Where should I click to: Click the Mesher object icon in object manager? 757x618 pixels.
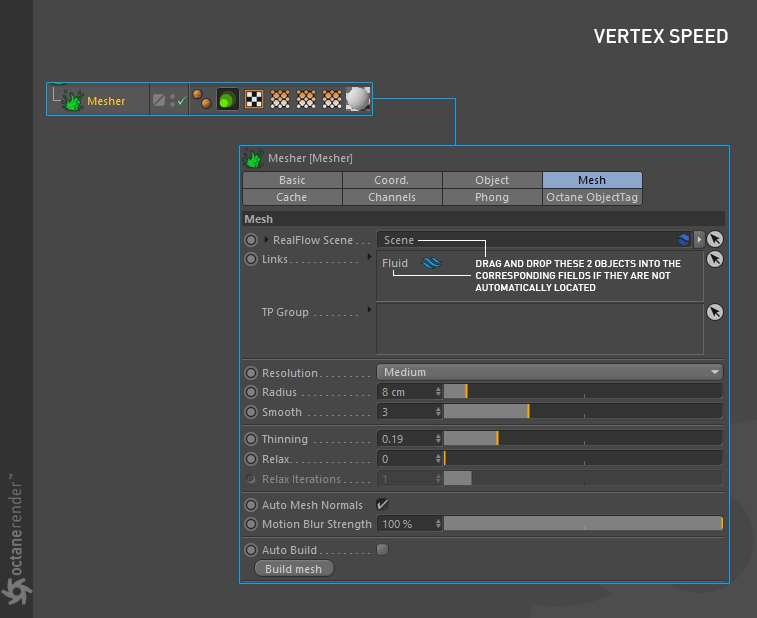click(x=72, y=100)
